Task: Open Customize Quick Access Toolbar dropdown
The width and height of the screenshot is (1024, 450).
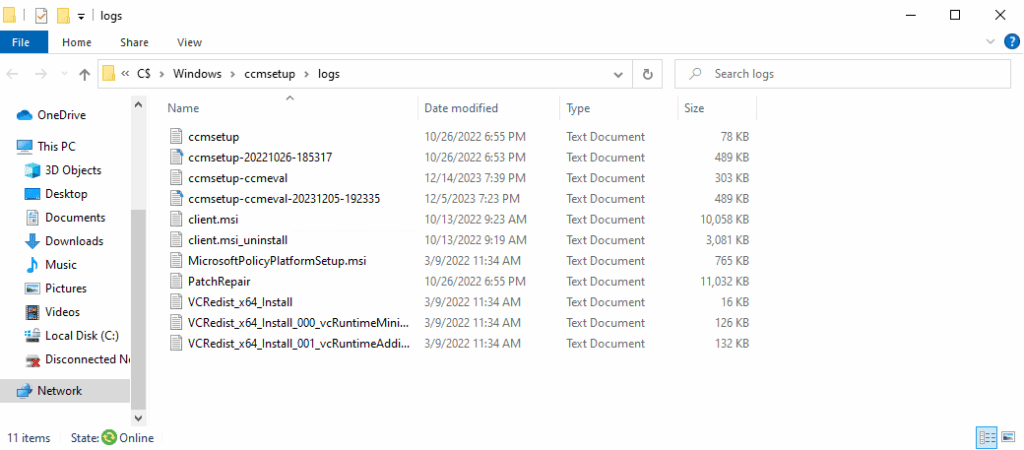Action: 81,16
